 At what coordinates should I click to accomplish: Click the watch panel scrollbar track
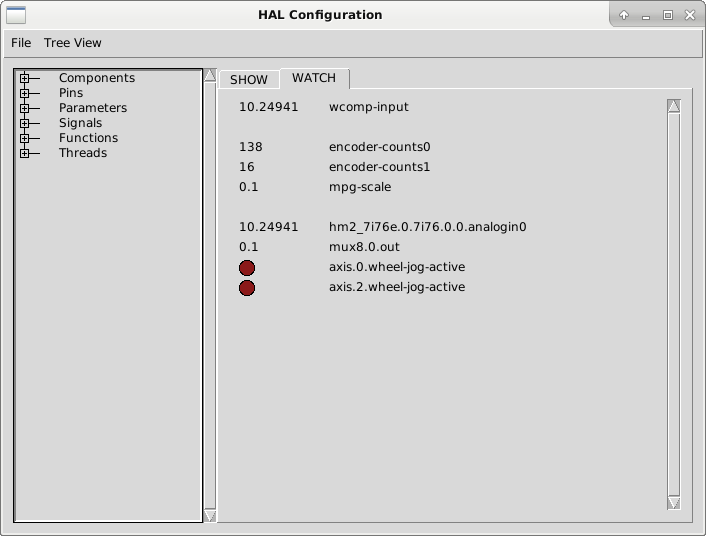pos(674,304)
